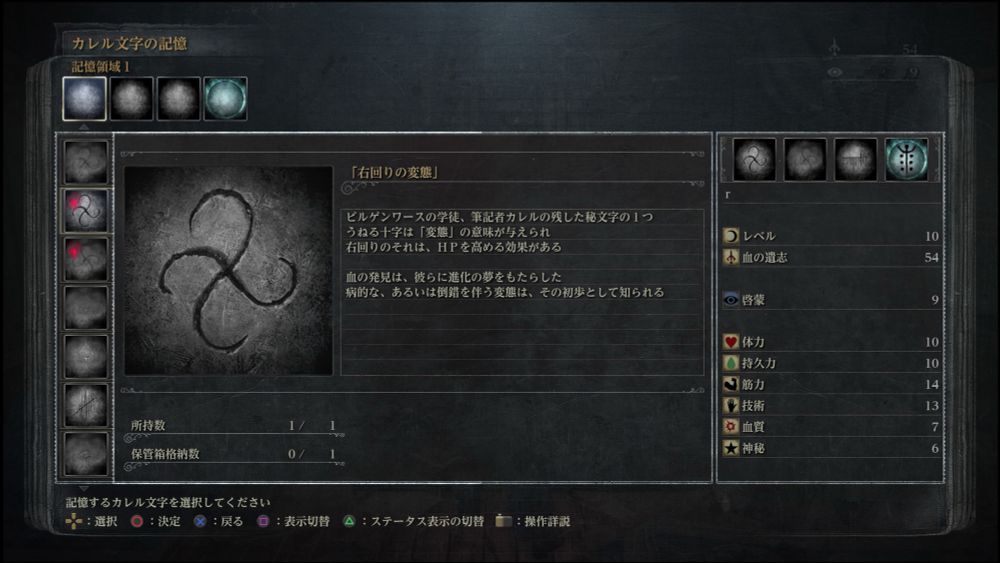The height and width of the screenshot is (563, 1000).
Task: Click the 記憶領域1 section label
Action: click(100, 66)
